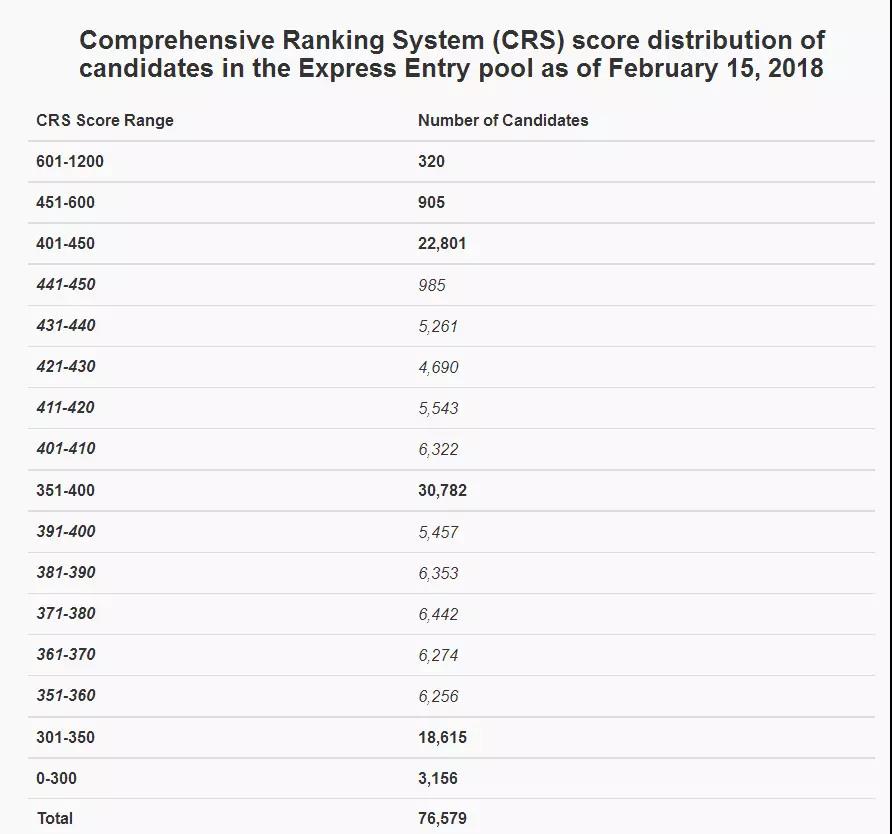
Task: Select the 301-350 score range cell
Action: tap(66, 737)
